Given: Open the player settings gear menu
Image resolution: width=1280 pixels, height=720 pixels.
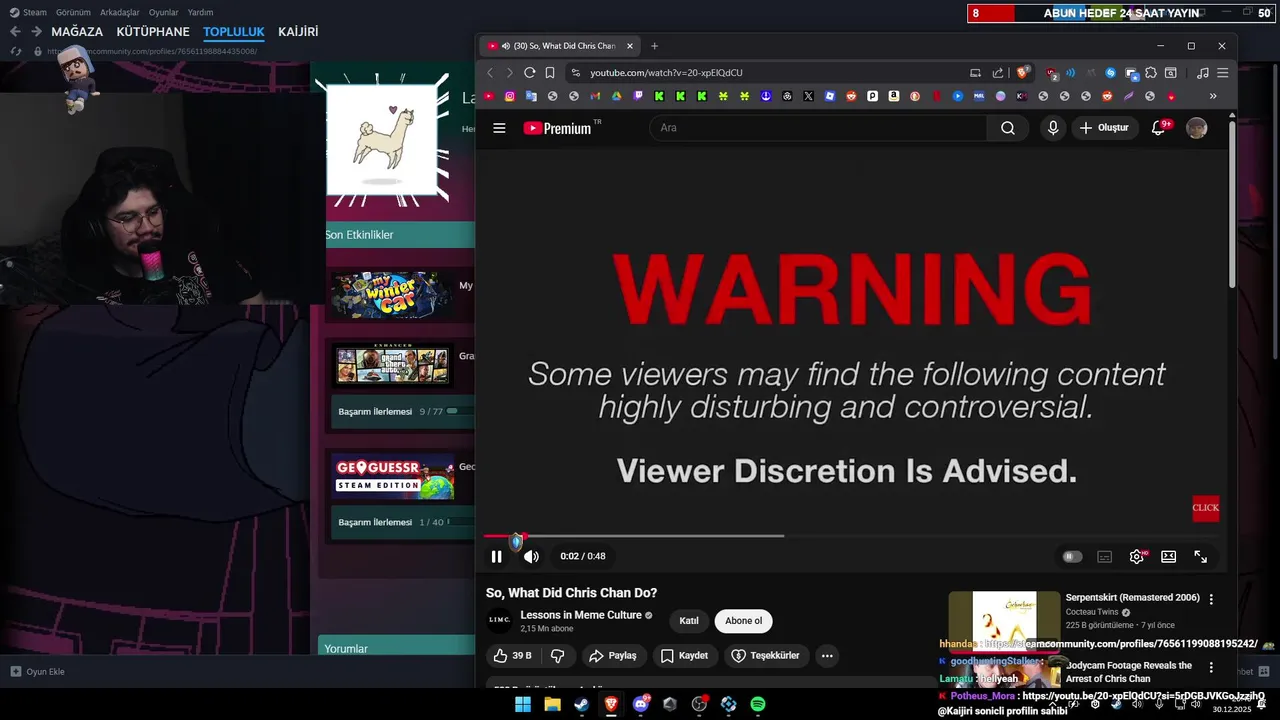Looking at the screenshot, I should click(x=1137, y=557).
